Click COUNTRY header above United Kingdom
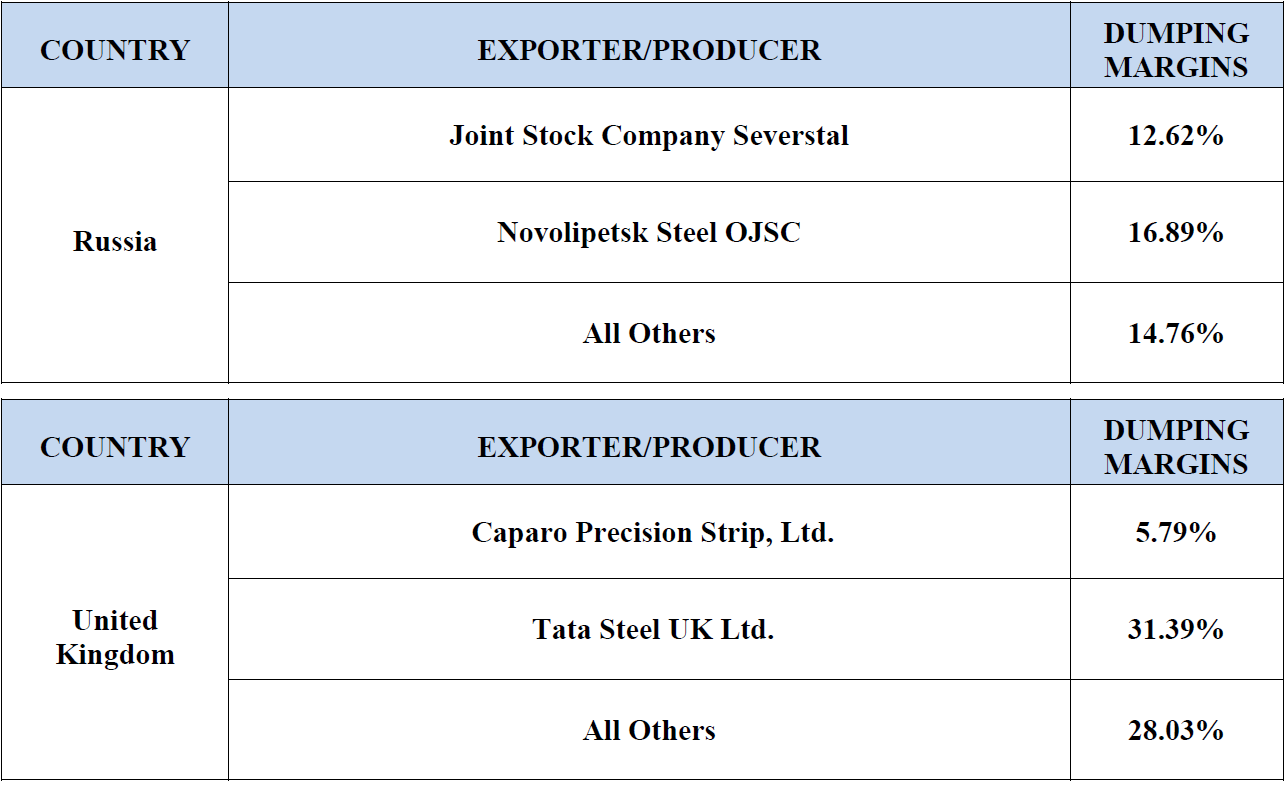Screen dimensions: 1287x796 [x=115, y=447]
